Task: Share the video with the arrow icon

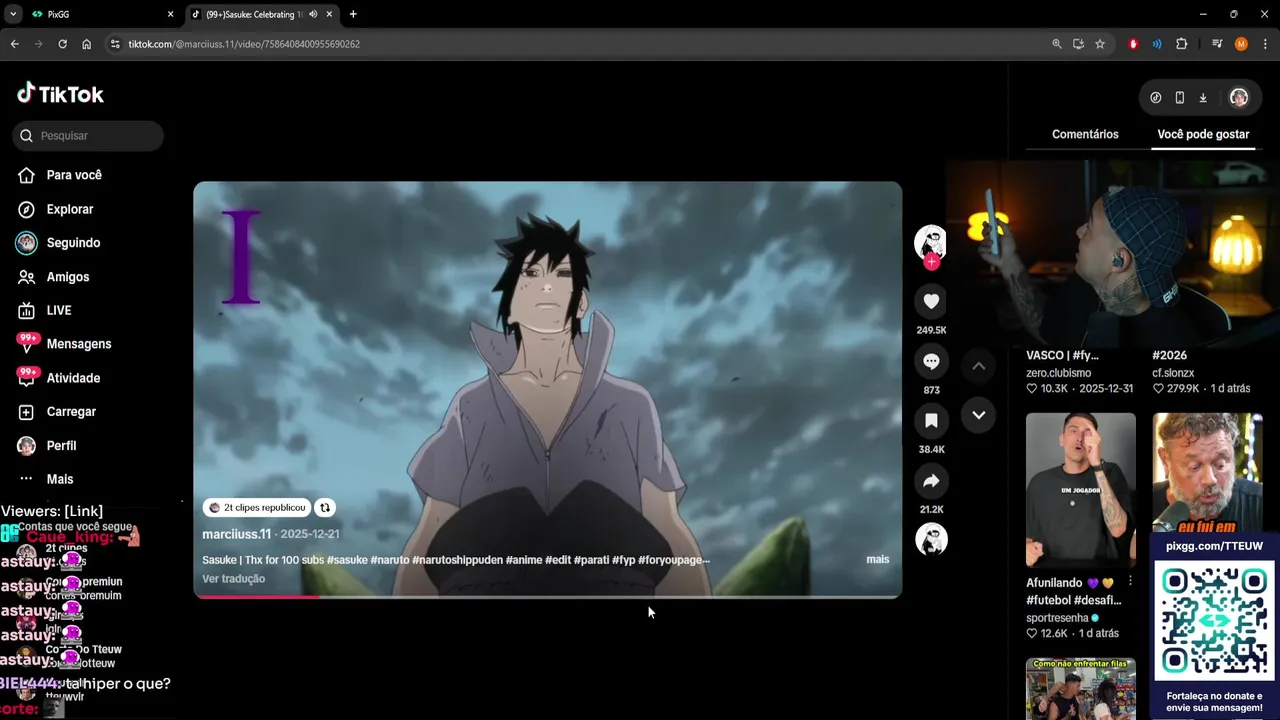Action: click(x=931, y=481)
